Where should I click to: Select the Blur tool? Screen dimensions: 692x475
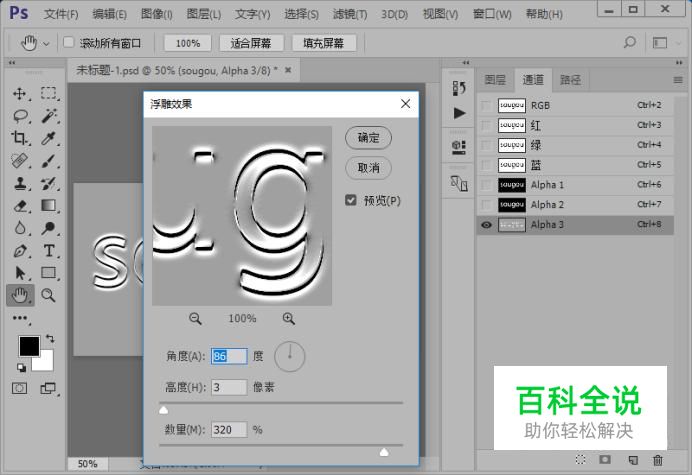[x=20, y=228]
